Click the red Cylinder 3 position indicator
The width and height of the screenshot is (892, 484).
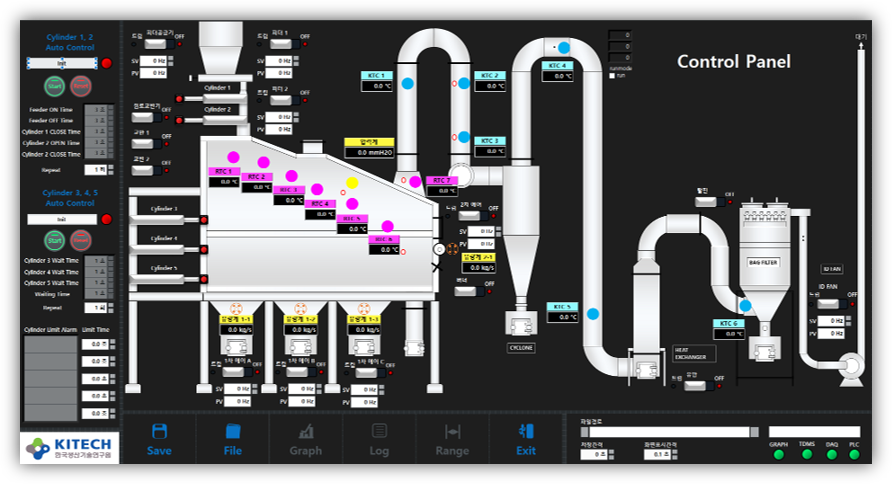click(x=204, y=220)
